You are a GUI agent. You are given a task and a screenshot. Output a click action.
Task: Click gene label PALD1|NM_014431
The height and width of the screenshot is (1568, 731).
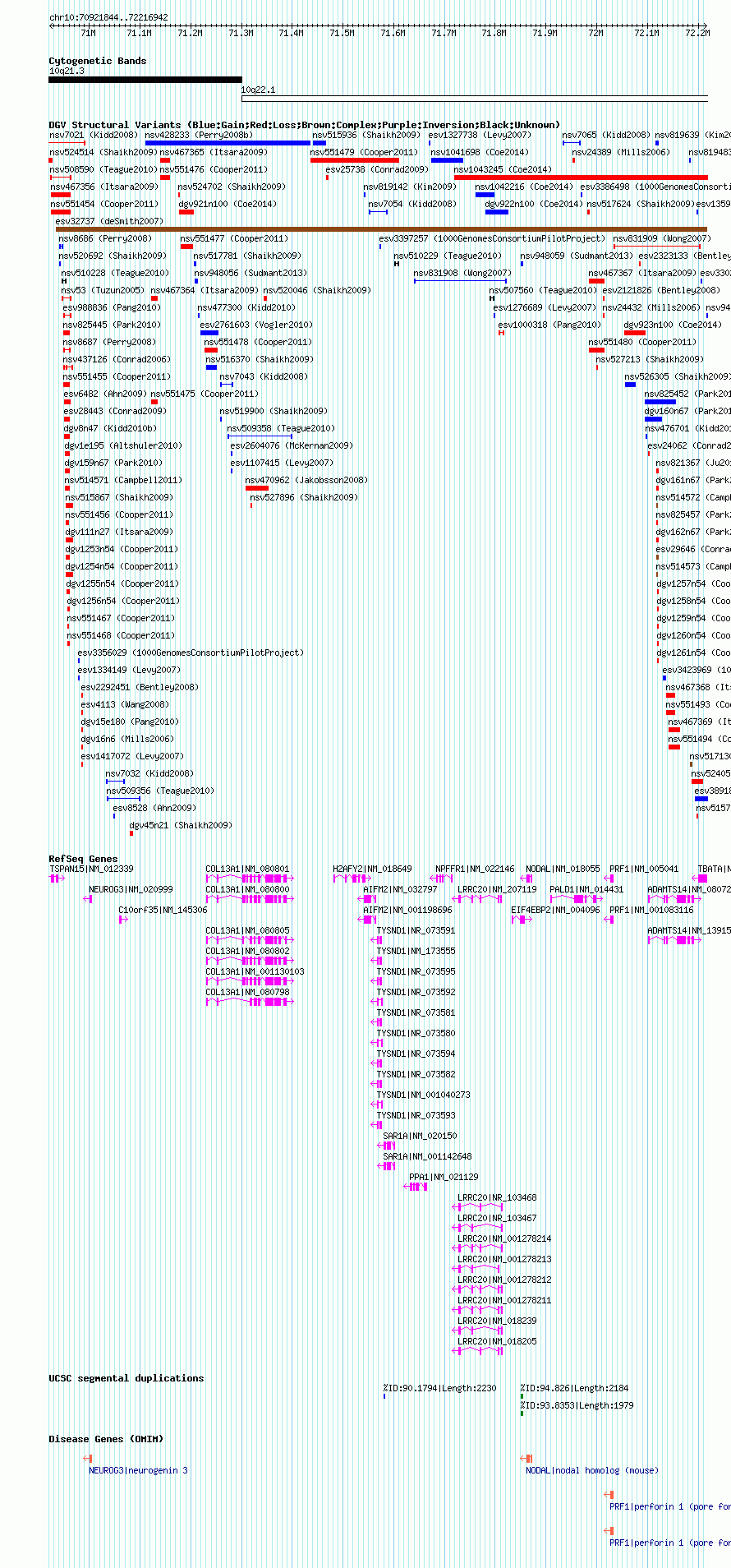click(586, 889)
